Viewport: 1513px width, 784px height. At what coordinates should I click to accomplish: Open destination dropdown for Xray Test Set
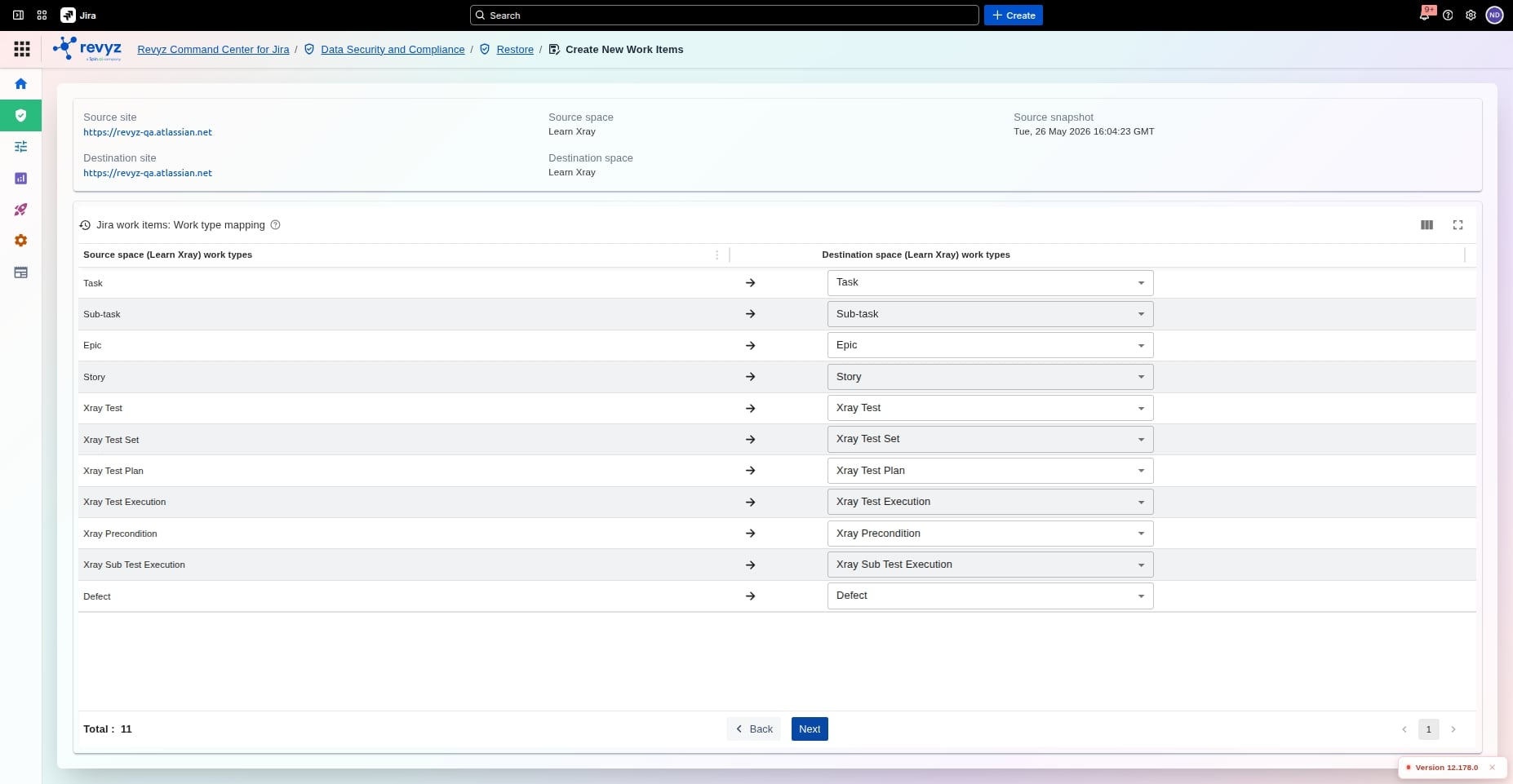point(990,439)
